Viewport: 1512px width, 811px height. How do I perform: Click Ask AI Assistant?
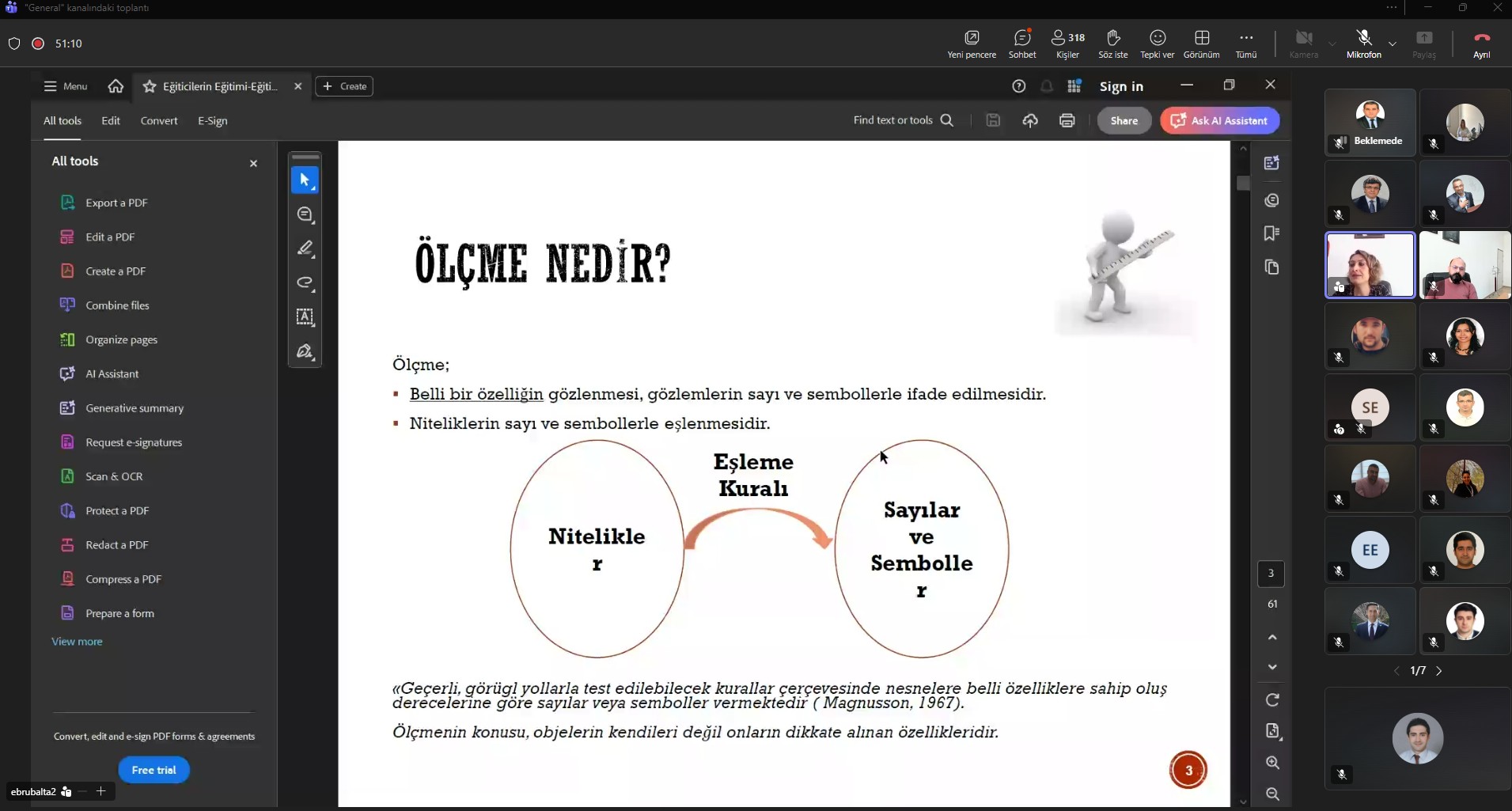pyautogui.click(x=1219, y=120)
